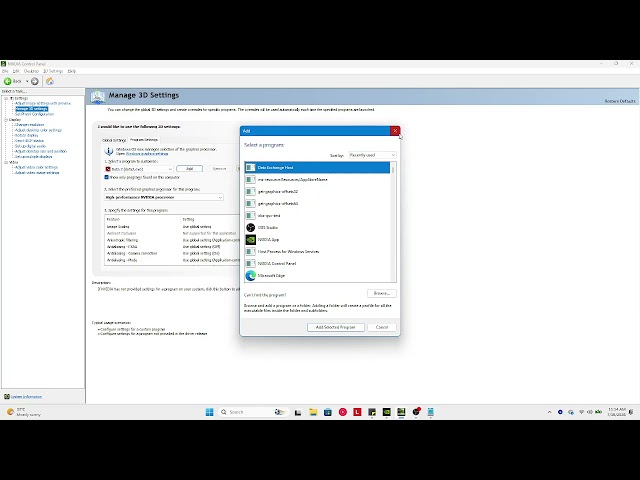The height and width of the screenshot is (480, 640).
Task: Open the 3D Settings menu
Action: click(53, 71)
